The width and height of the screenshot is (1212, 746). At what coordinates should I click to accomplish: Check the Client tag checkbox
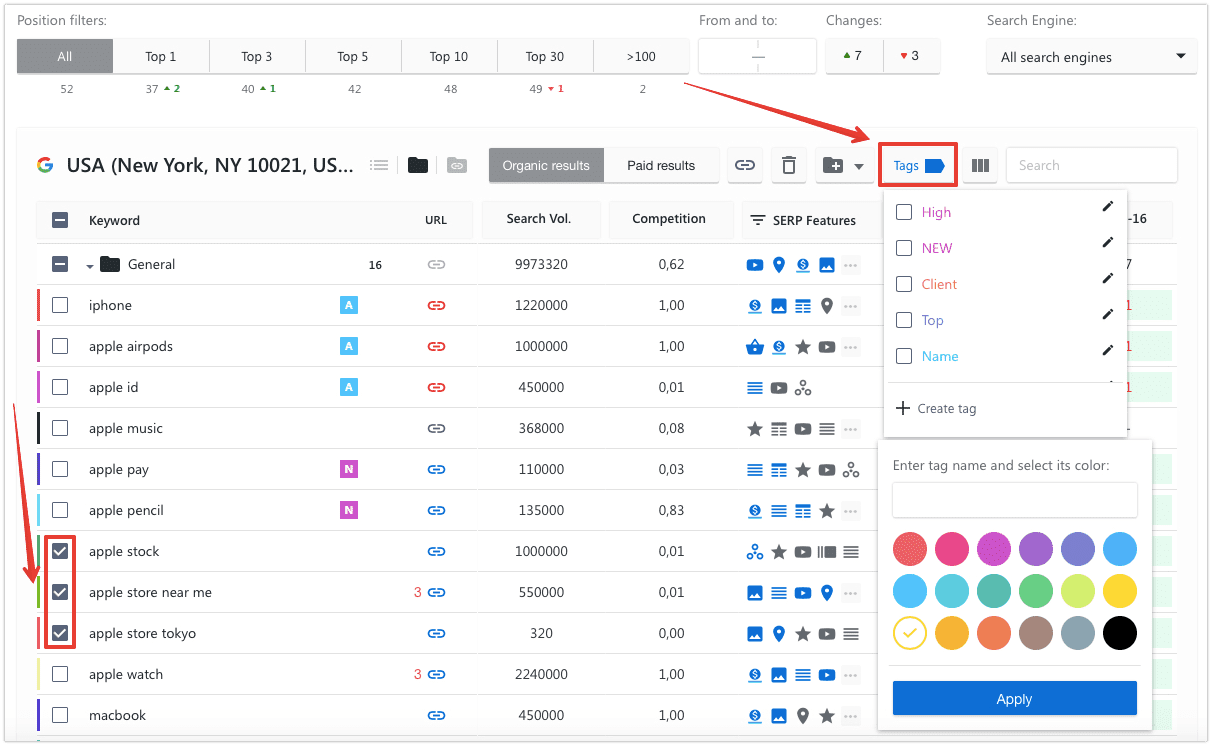(904, 284)
